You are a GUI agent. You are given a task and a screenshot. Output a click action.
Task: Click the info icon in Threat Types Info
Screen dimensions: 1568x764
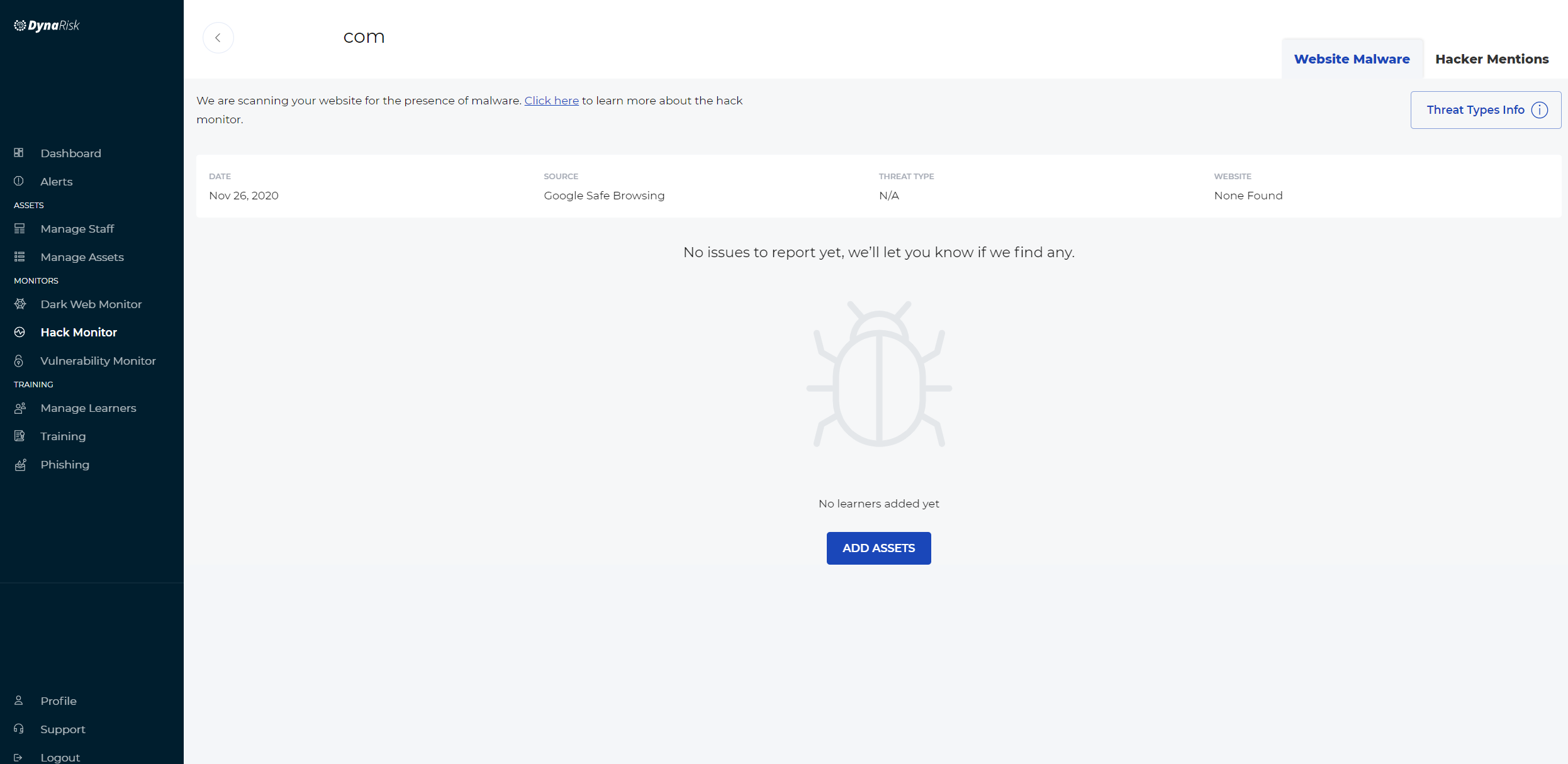(1539, 110)
